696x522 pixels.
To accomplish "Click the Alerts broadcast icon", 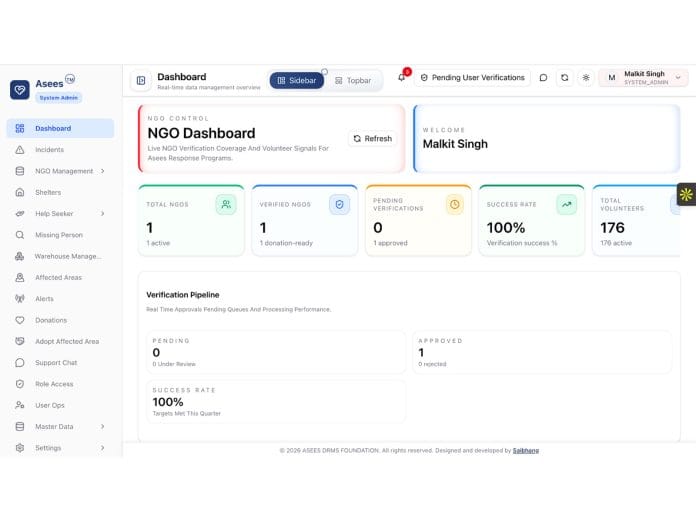I will tap(20, 299).
